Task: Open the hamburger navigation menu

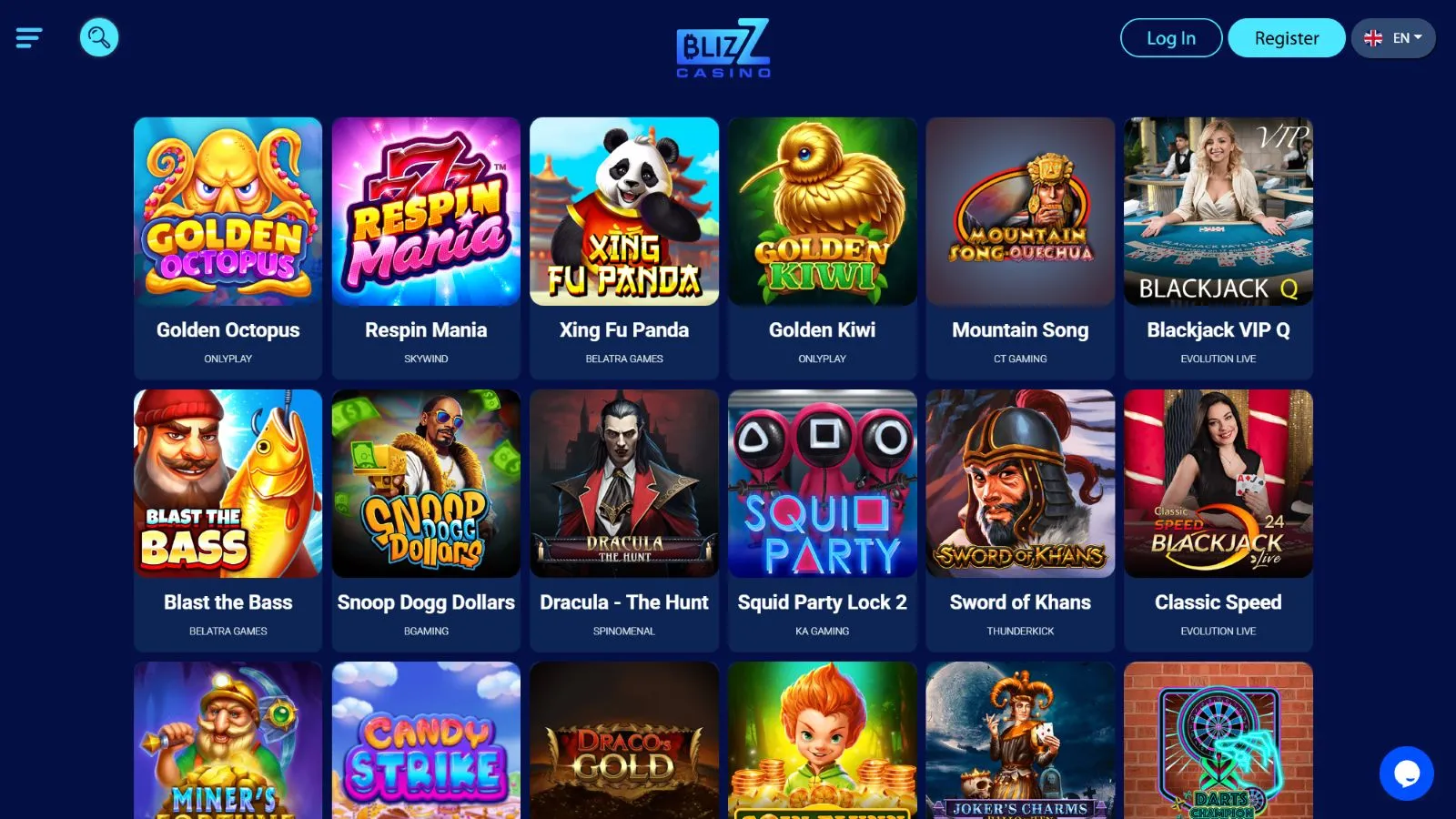Action: coord(29,37)
